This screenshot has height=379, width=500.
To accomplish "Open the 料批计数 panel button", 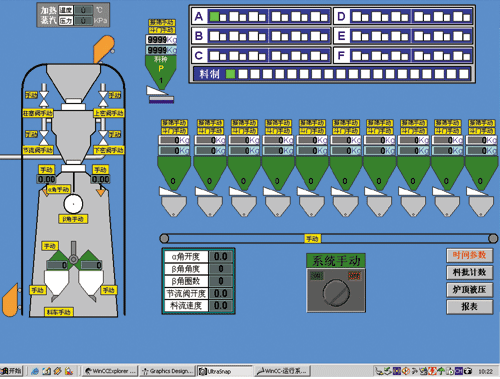I will [469, 273].
